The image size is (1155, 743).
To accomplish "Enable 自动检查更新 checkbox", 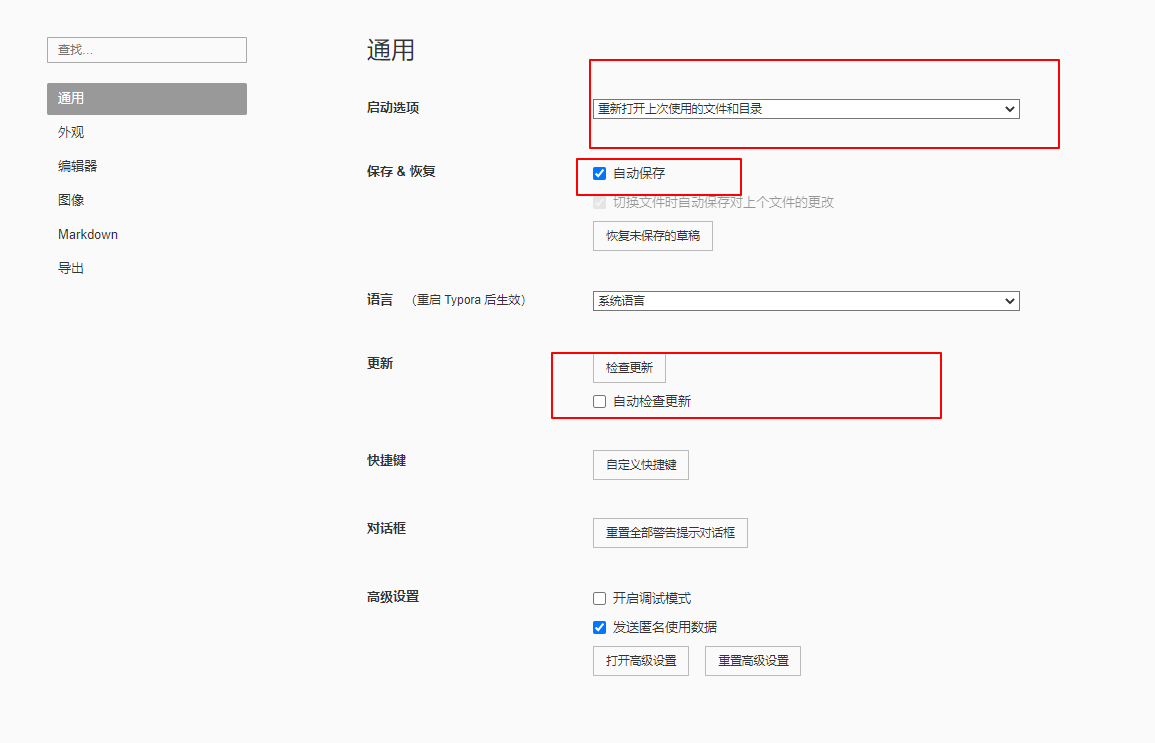I will coord(599,401).
